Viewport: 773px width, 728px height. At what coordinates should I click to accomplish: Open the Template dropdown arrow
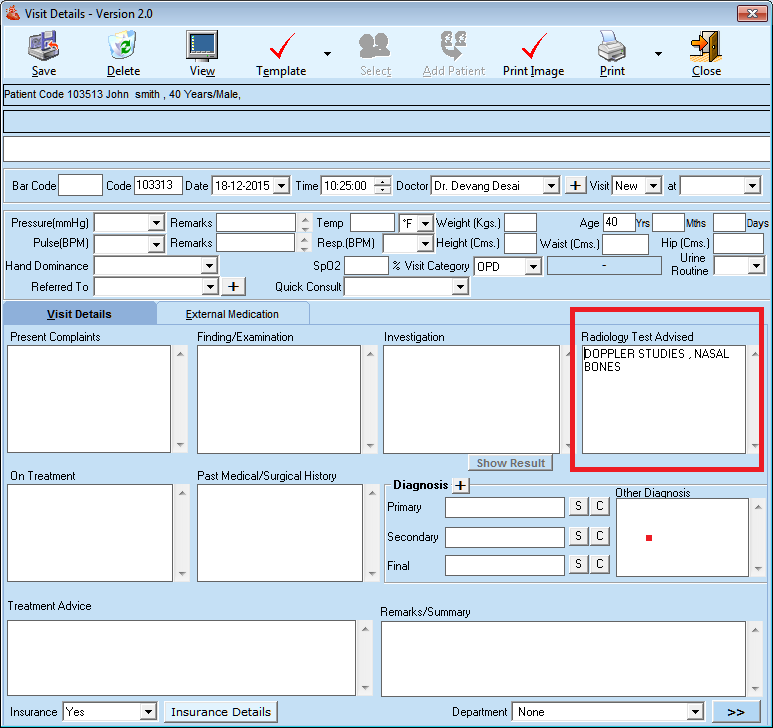pyautogui.click(x=327, y=53)
